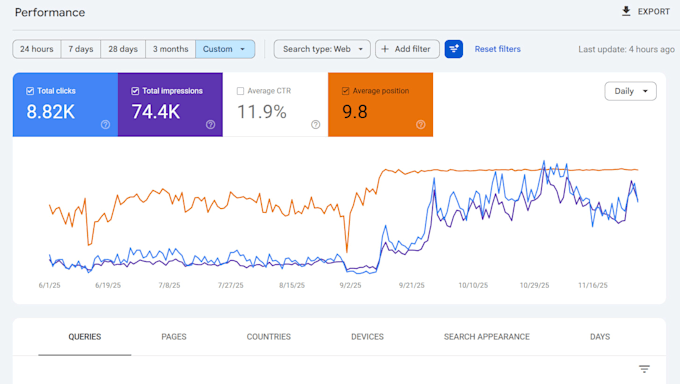Switch to the Search Appearance tab

(487, 337)
